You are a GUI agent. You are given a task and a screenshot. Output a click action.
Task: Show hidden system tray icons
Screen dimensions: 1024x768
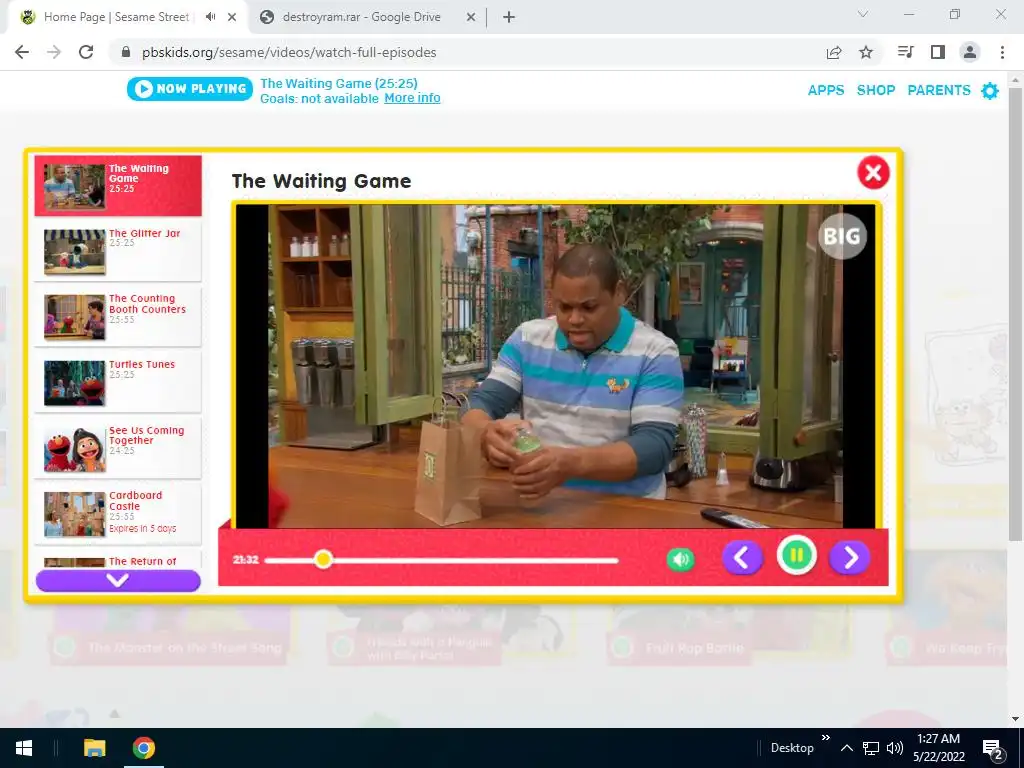pos(846,748)
